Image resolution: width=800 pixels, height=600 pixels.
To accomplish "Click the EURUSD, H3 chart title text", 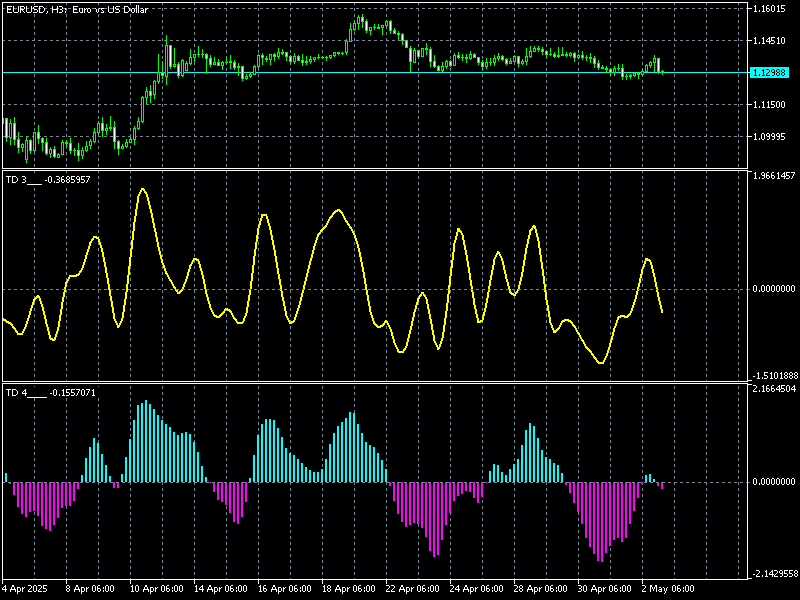I will (77, 10).
